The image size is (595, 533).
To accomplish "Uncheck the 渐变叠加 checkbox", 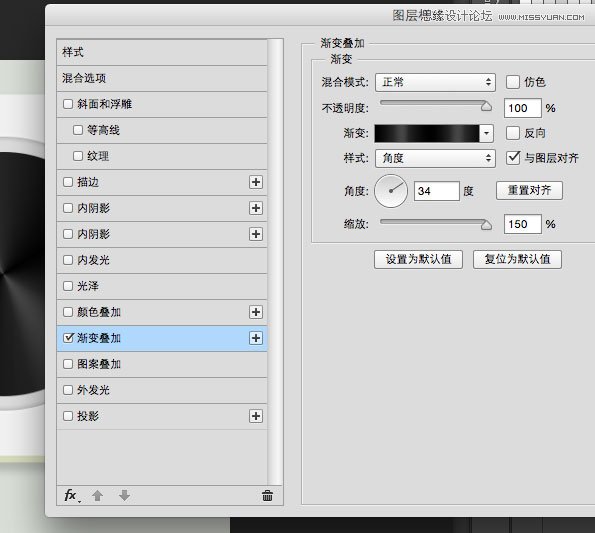I will coord(68,338).
